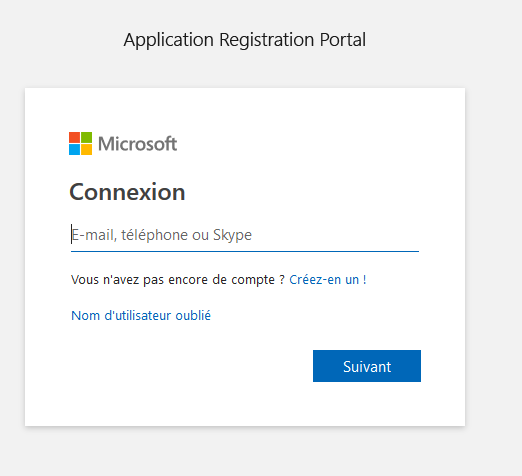This screenshot has width=522, height=476.
Task: Click the word Skype in the placeholder
Action: pyautogui.click(x=232, y=235)
